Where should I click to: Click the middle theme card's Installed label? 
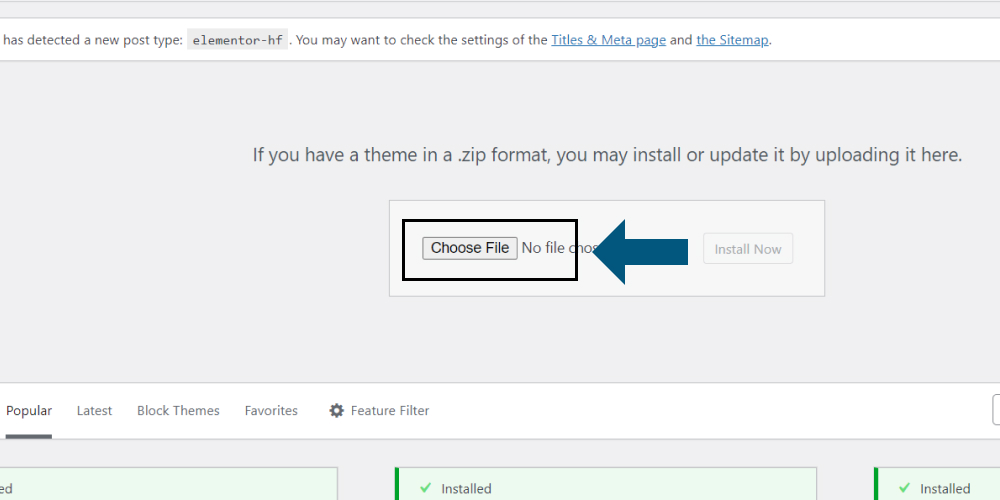(x=466, y=489)
